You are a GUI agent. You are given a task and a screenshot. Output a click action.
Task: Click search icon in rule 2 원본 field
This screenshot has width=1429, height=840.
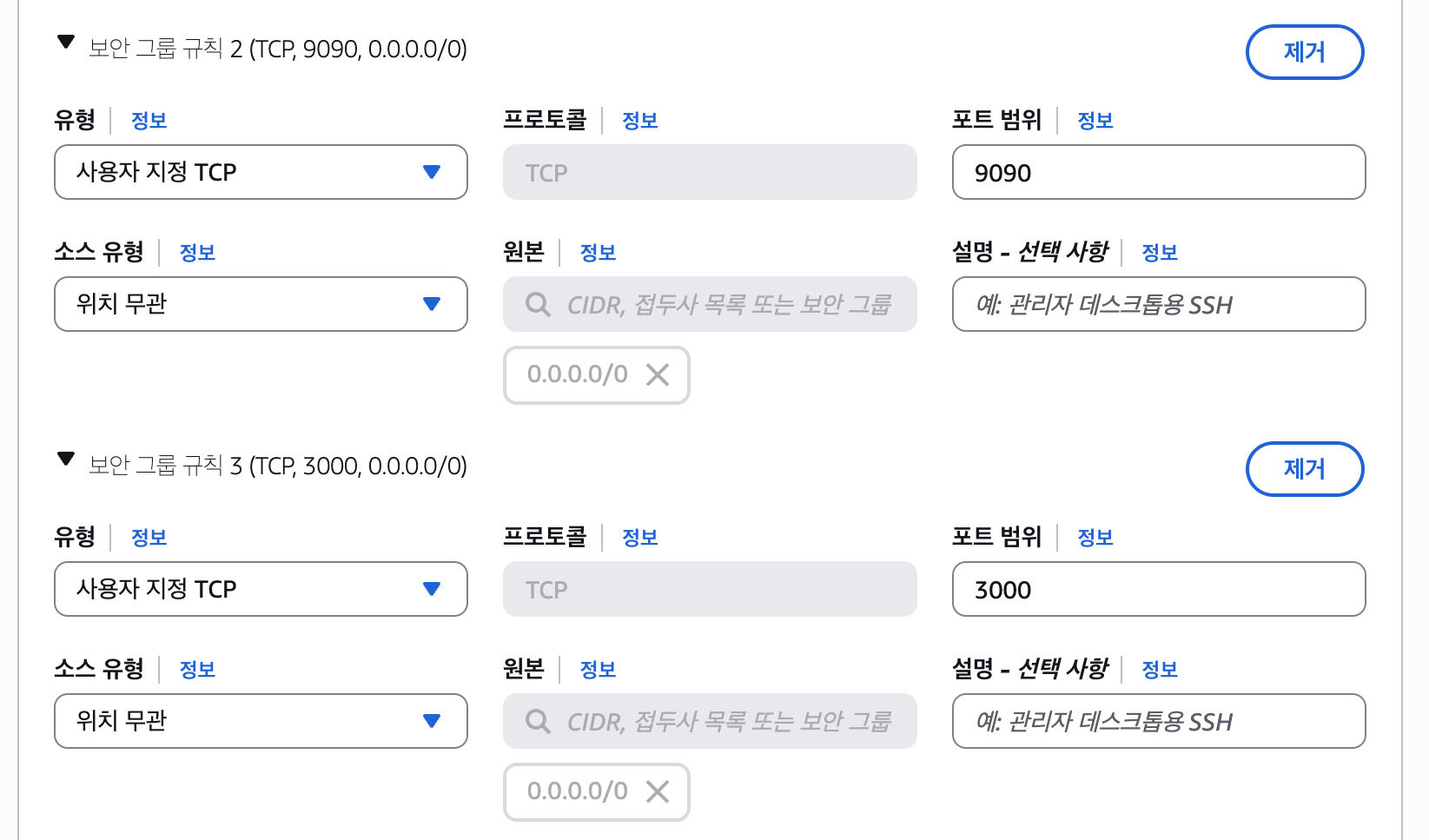coord(538,304)
